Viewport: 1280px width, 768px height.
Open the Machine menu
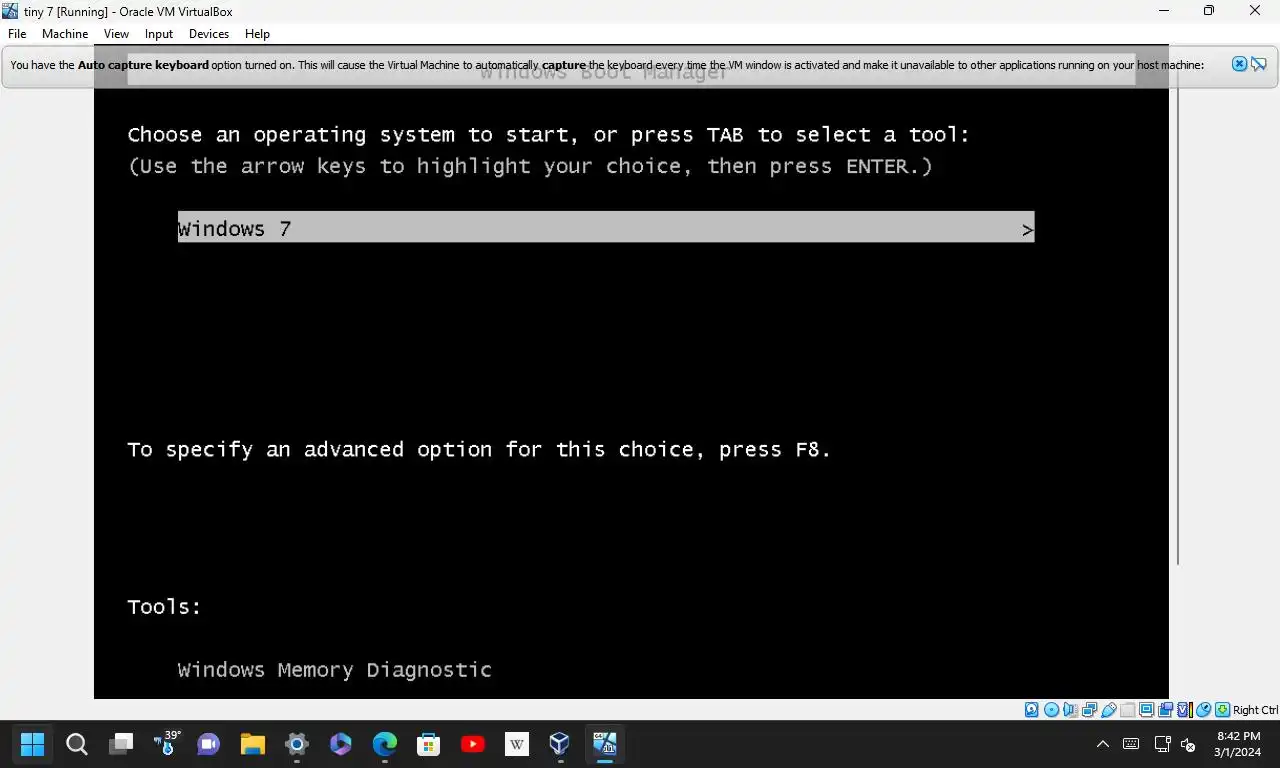coord(65,34)
